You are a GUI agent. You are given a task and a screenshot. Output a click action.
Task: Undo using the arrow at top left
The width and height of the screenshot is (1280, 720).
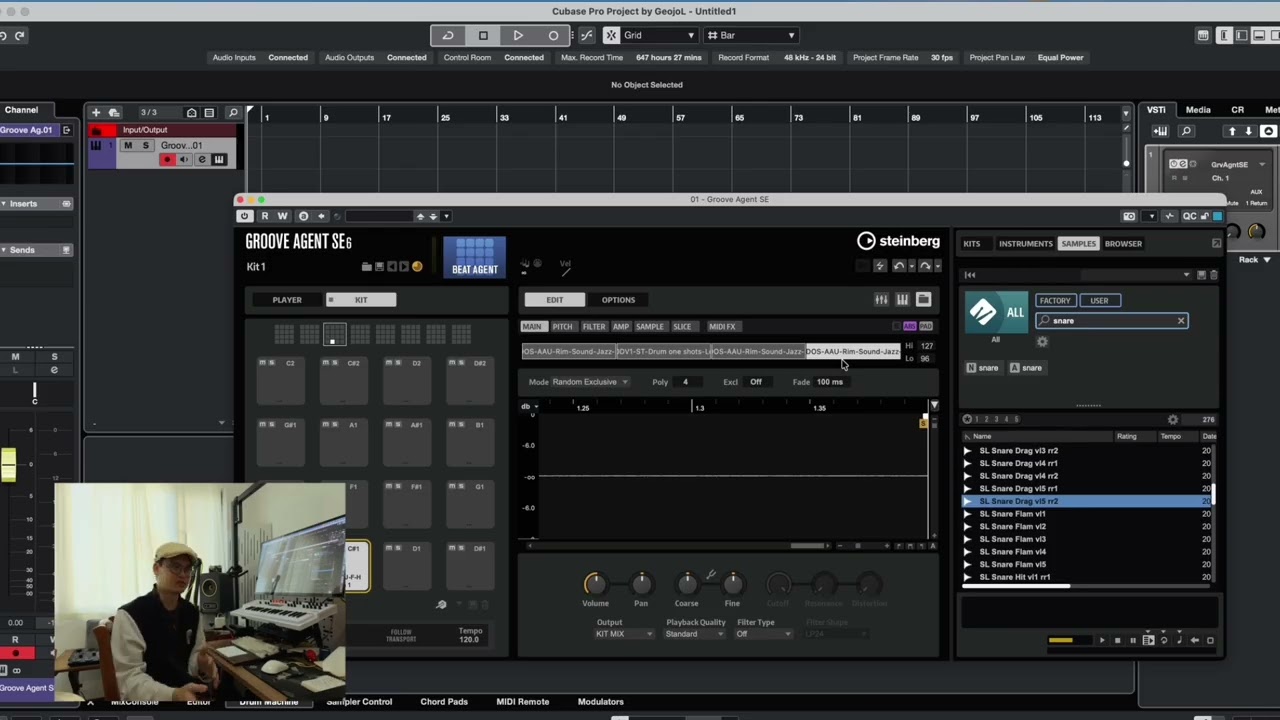[4, 35]
